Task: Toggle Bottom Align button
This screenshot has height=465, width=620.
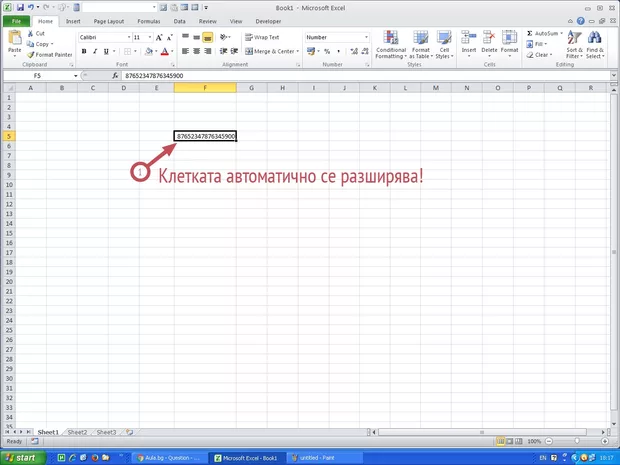Action: click(x=208, y=37)
